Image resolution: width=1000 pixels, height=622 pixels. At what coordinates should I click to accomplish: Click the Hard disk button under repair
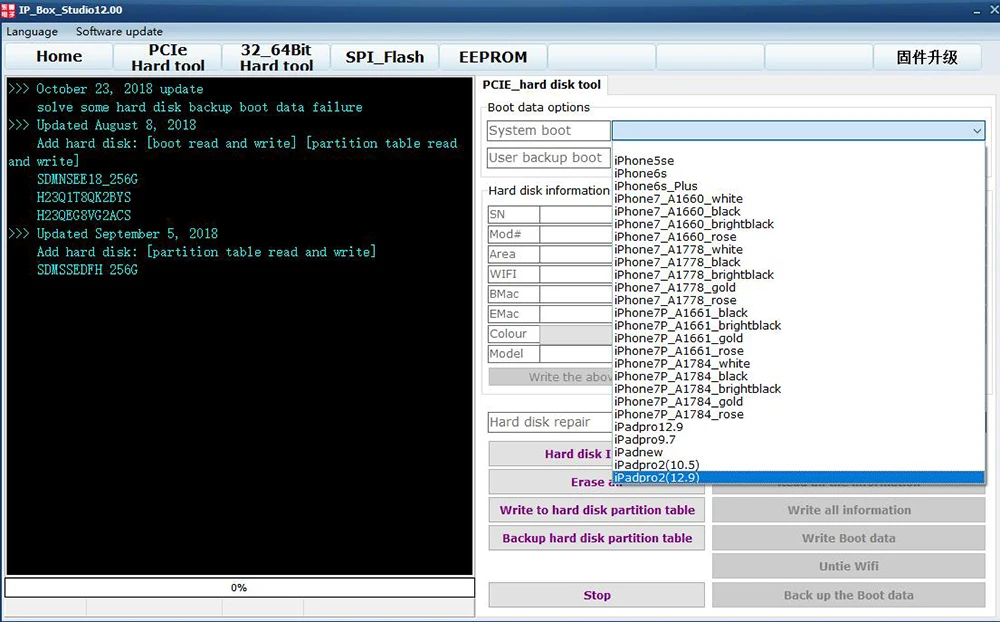(x=550, y=454)
